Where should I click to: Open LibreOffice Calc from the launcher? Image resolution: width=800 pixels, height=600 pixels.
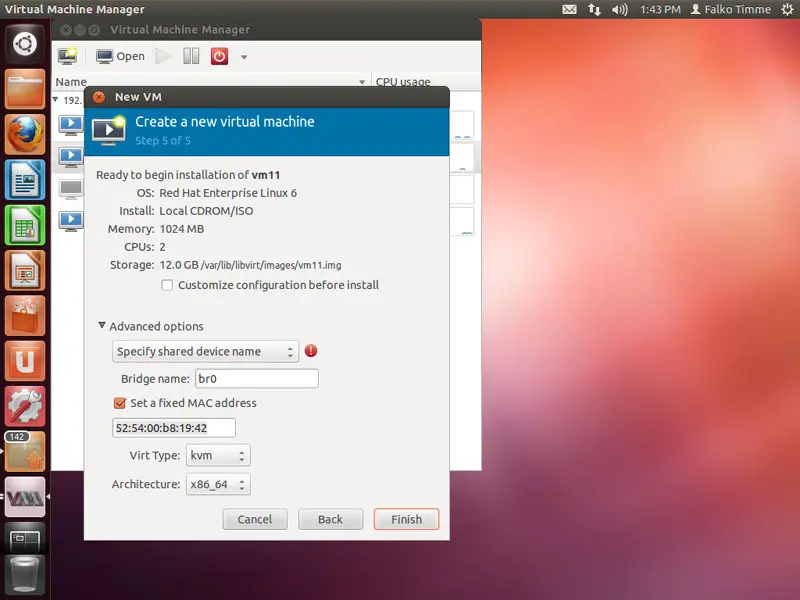[24, 225]
